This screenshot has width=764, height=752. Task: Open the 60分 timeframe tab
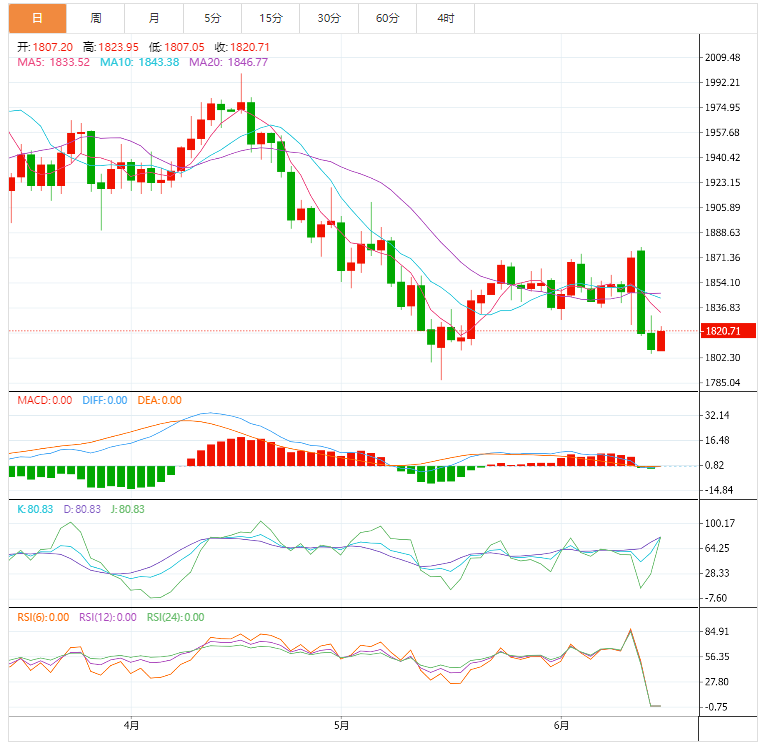tap(387, 19)
